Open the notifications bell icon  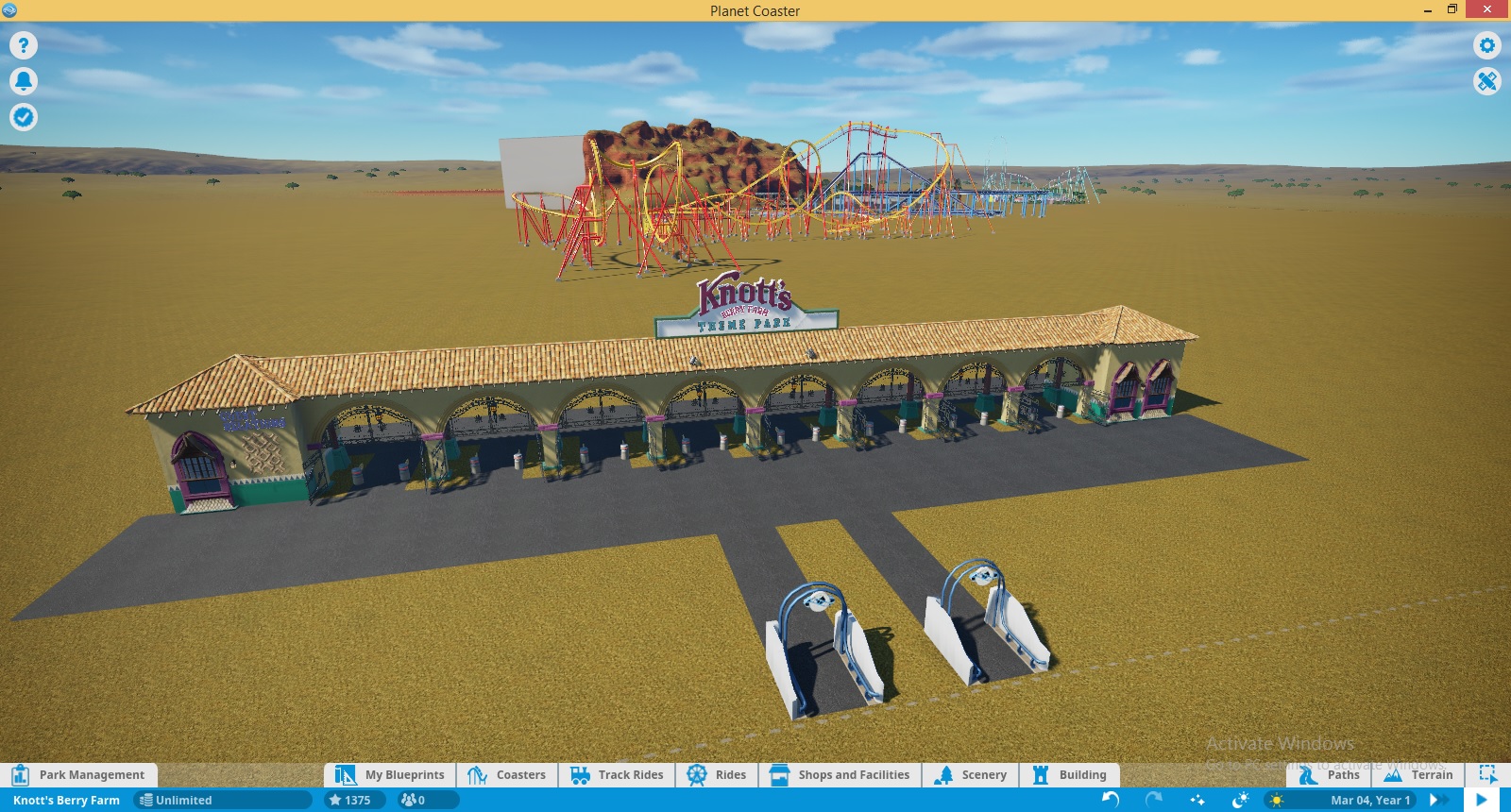(24, 81)
